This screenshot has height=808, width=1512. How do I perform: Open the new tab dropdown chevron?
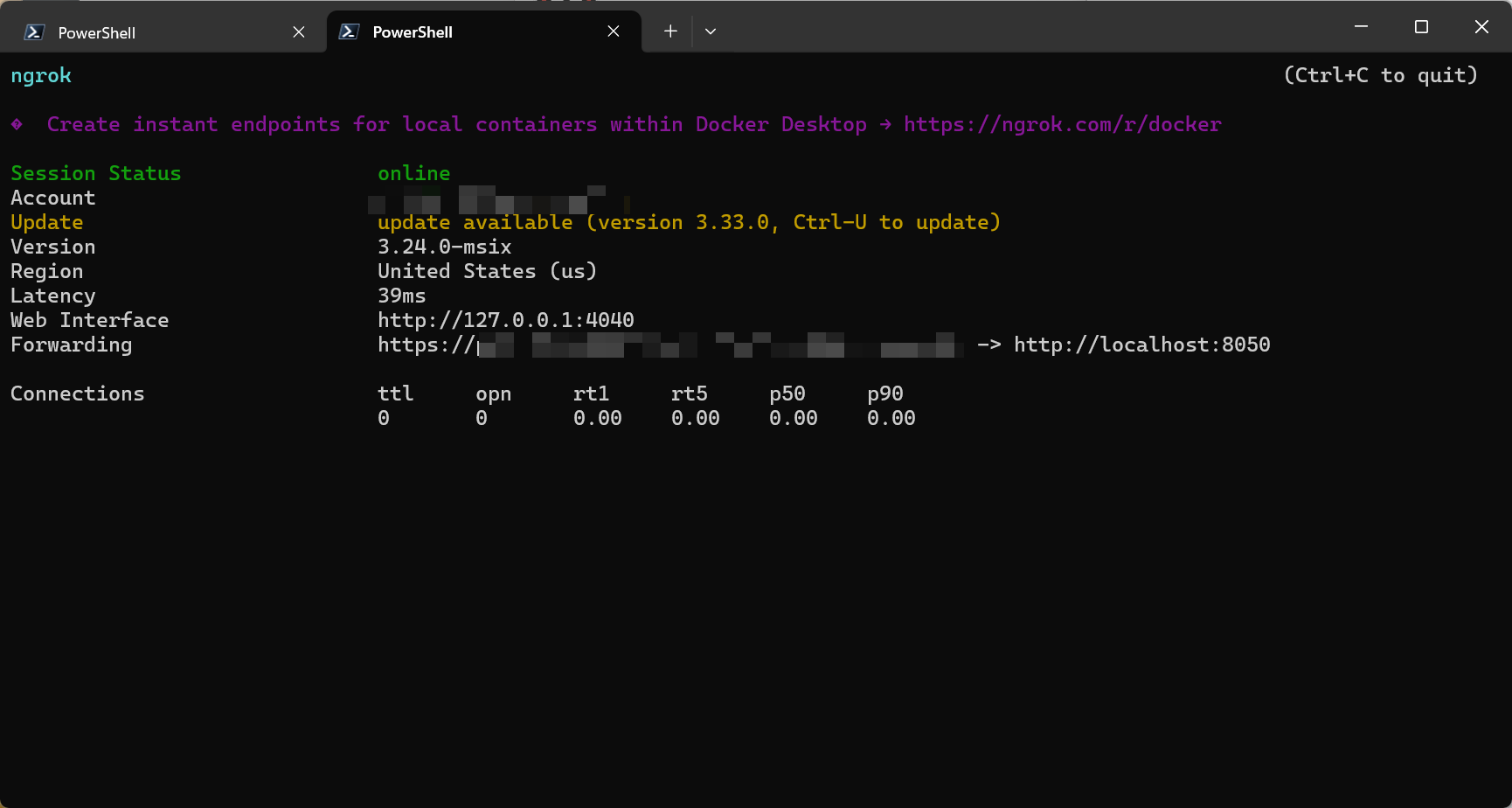(x=710, y=31)
